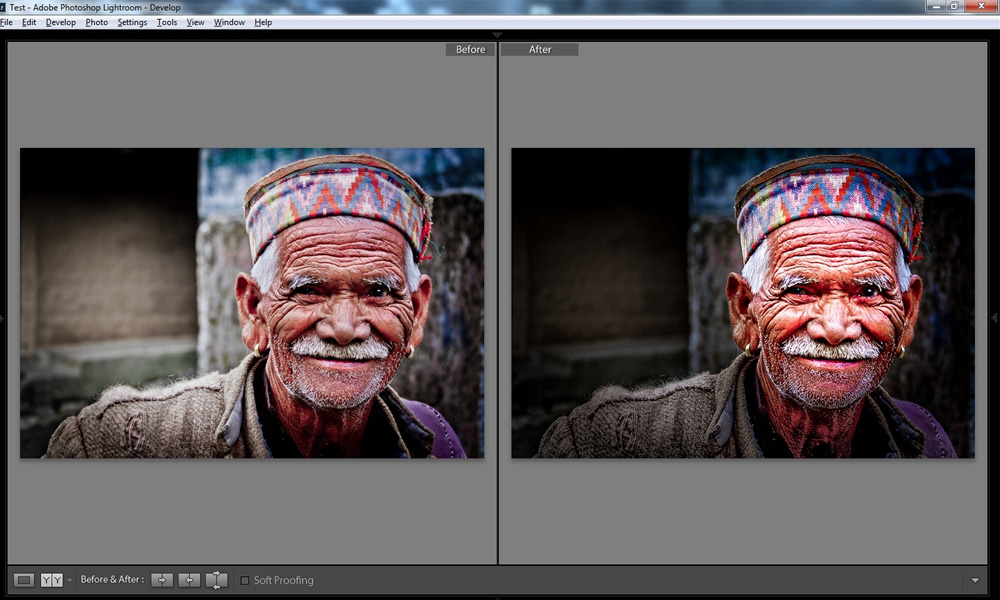Screen dimensions: 1000x600
Task: Click the Before/After YY view icon
Action: [x=51, y=580]
